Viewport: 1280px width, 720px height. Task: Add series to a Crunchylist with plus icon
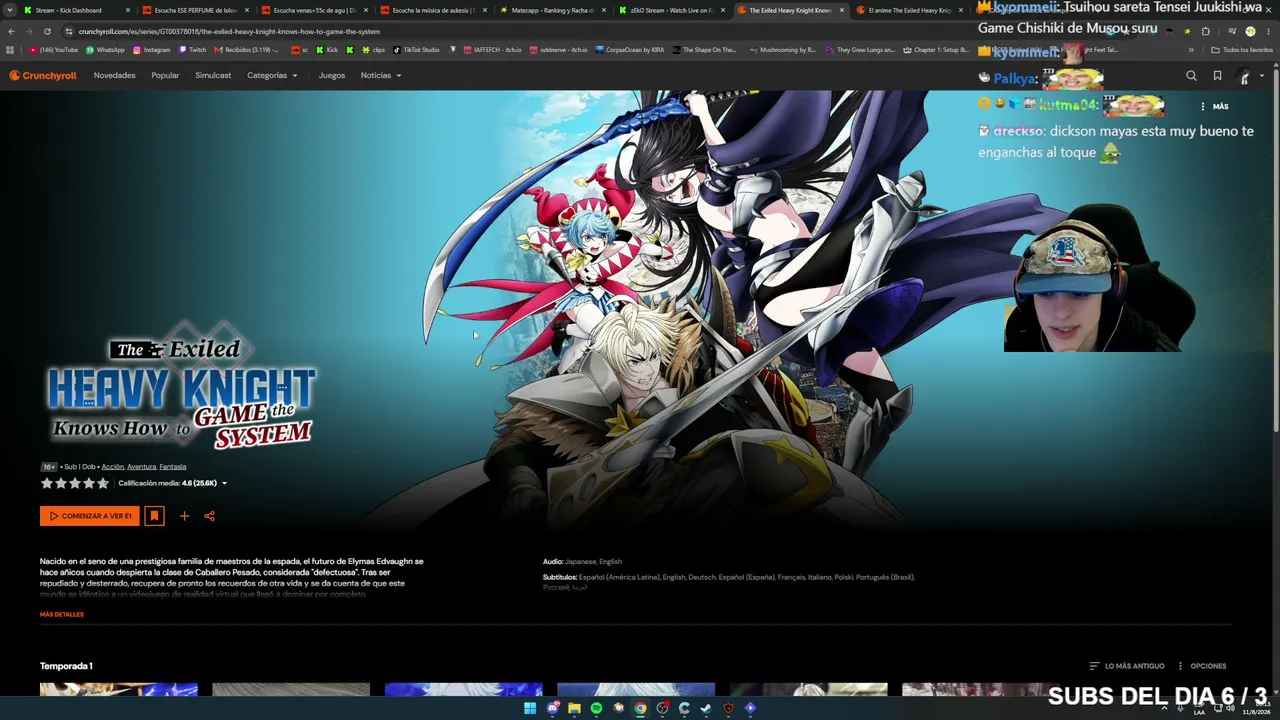tap(184, 516)
